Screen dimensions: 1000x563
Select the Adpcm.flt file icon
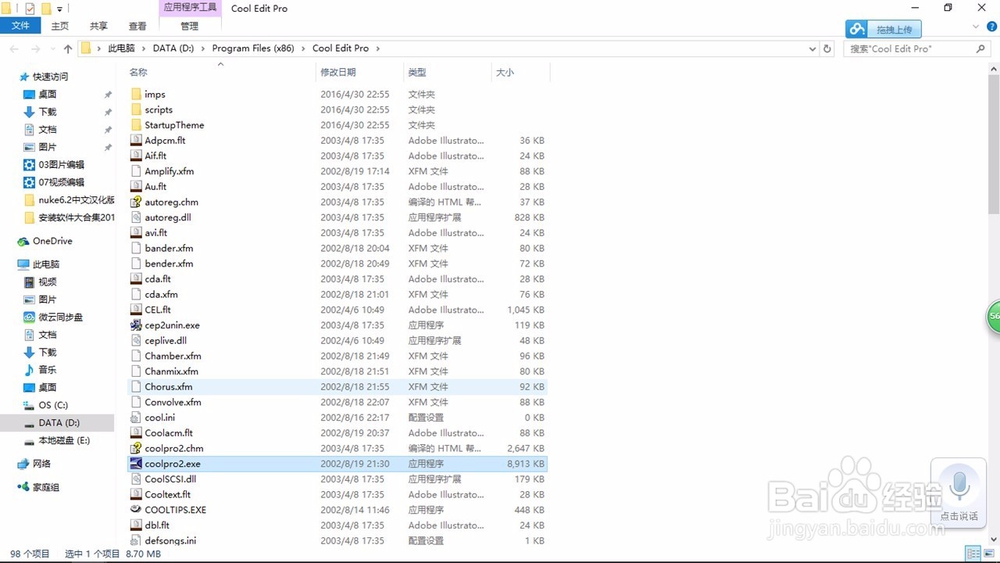coord(136,140)
